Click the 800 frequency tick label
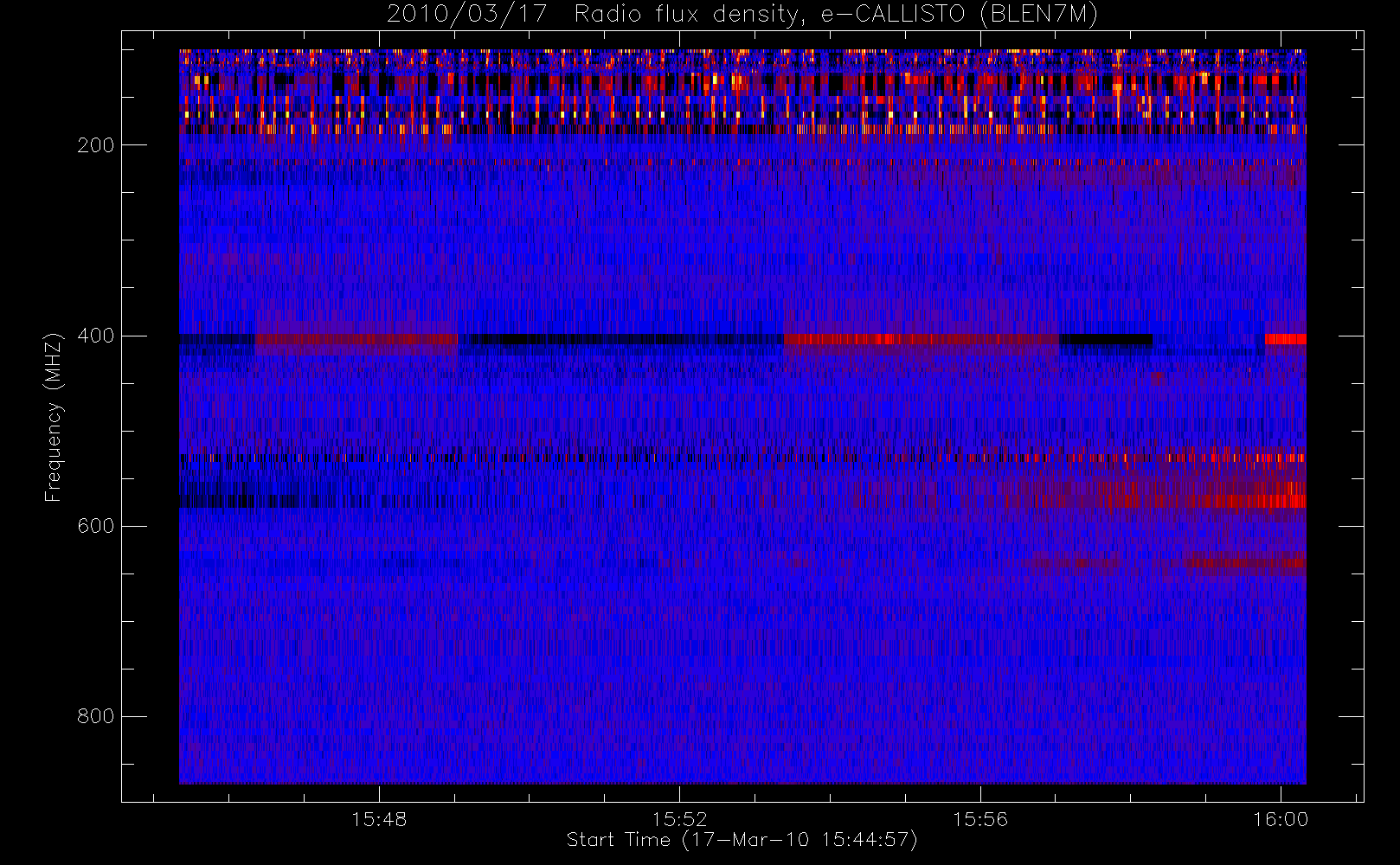The image size is (1400, 865). (96, 716)
